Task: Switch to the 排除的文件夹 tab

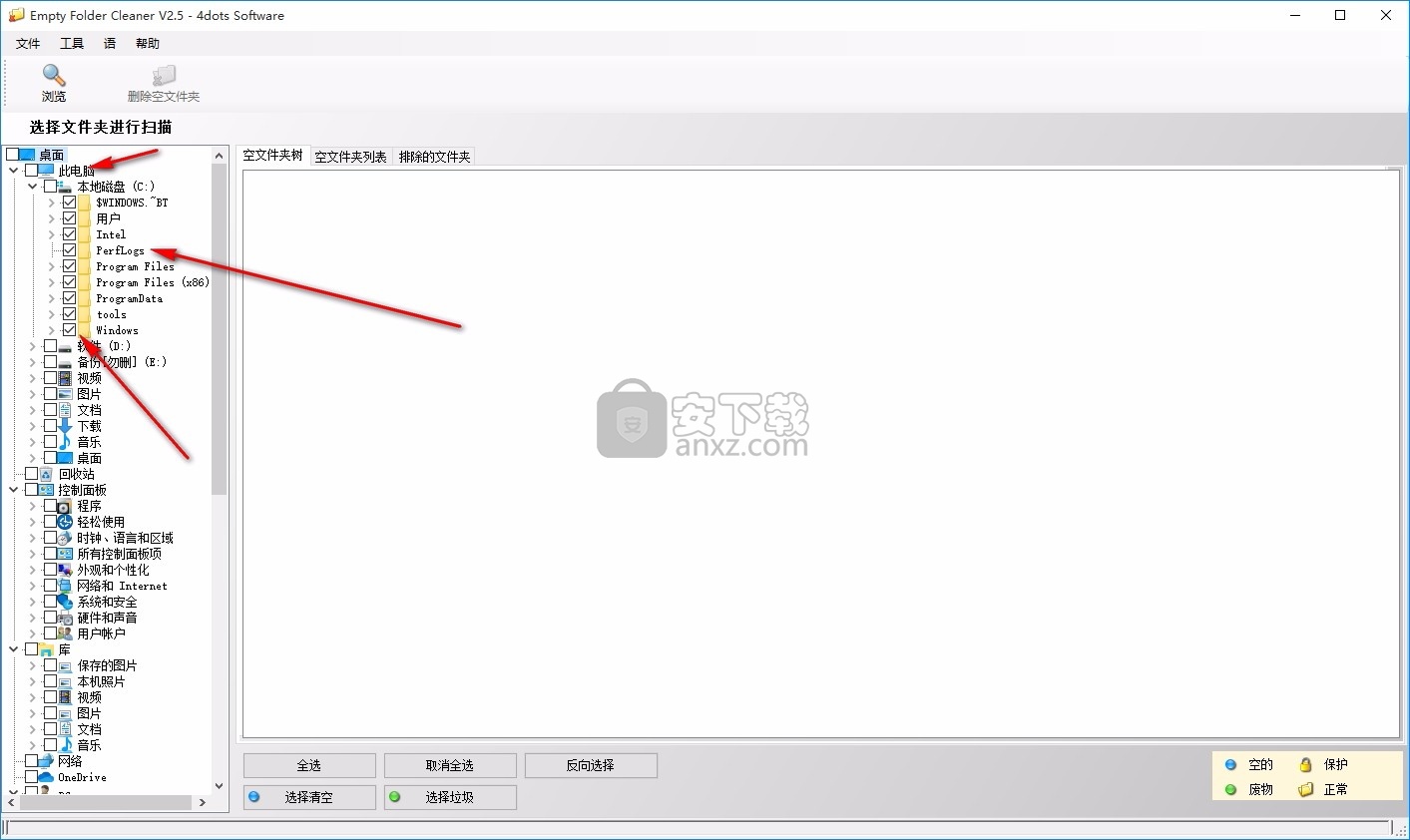Action: tap(434, 157)
